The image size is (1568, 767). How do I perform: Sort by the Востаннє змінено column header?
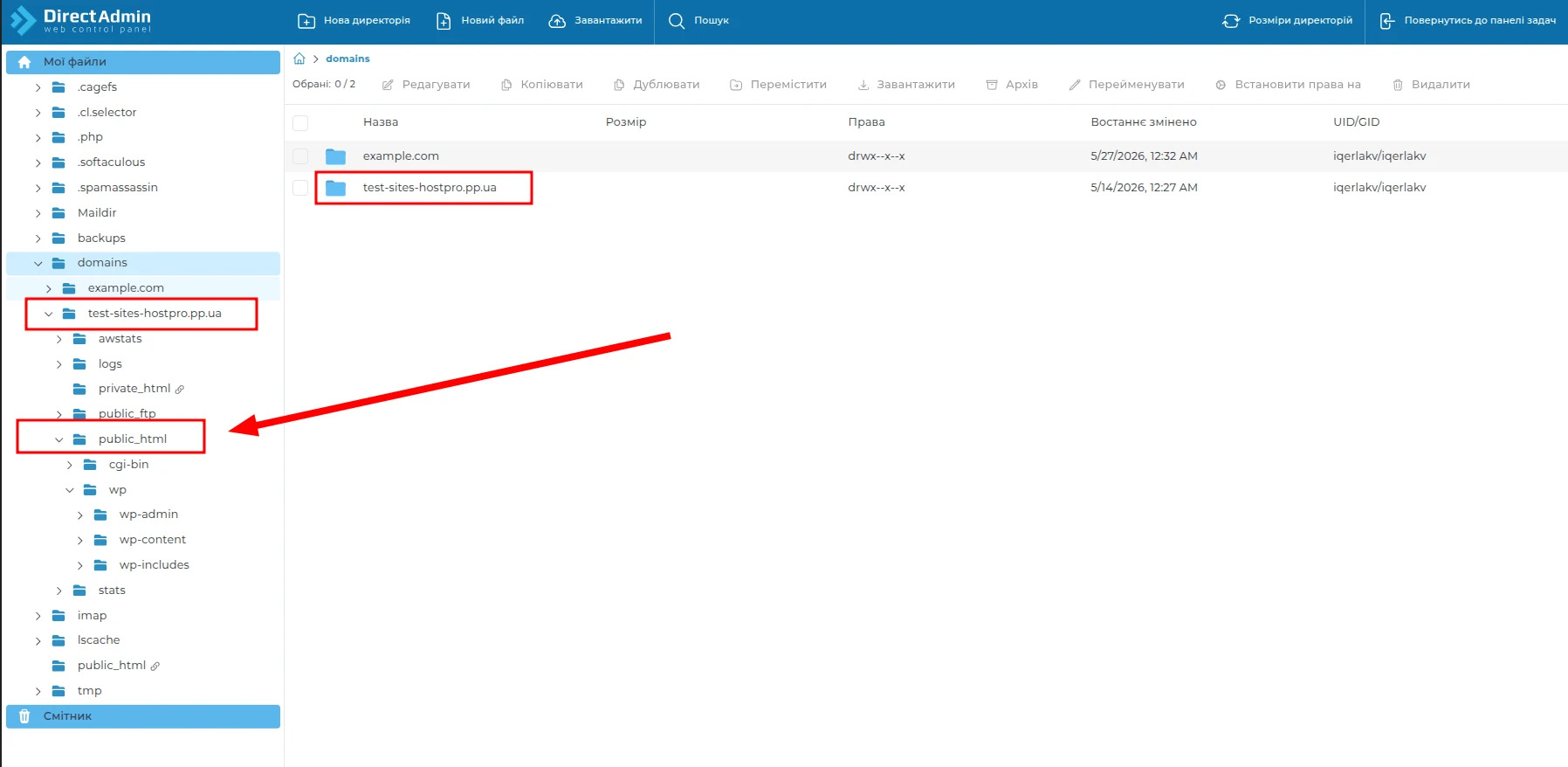pos(1144,122)
